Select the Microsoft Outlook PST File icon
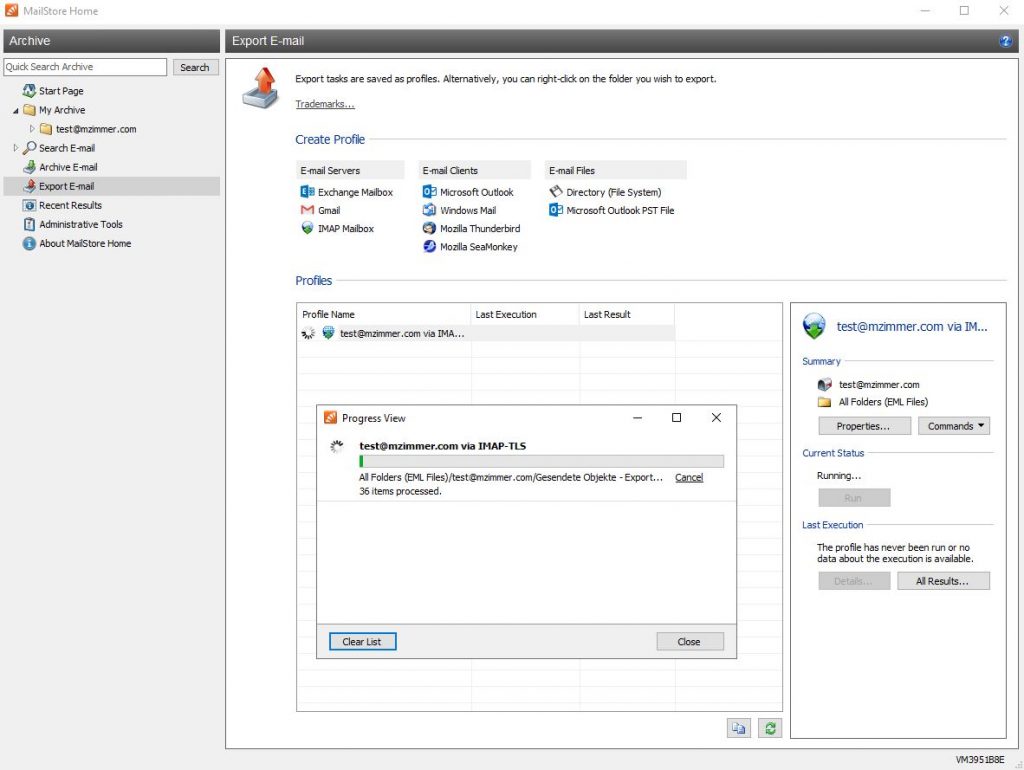 click(556, 211)
